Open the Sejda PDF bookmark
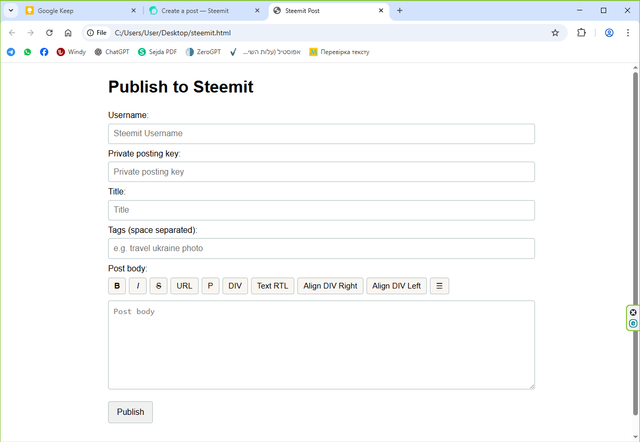This screenshot has height=442, width=640. click(x=158, y=52)
